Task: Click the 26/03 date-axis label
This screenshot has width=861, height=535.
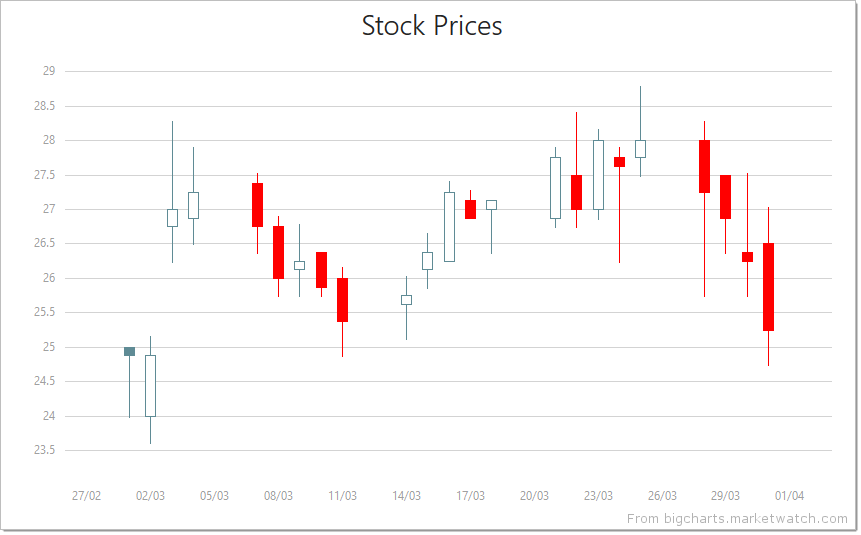Action: [662, 496]
